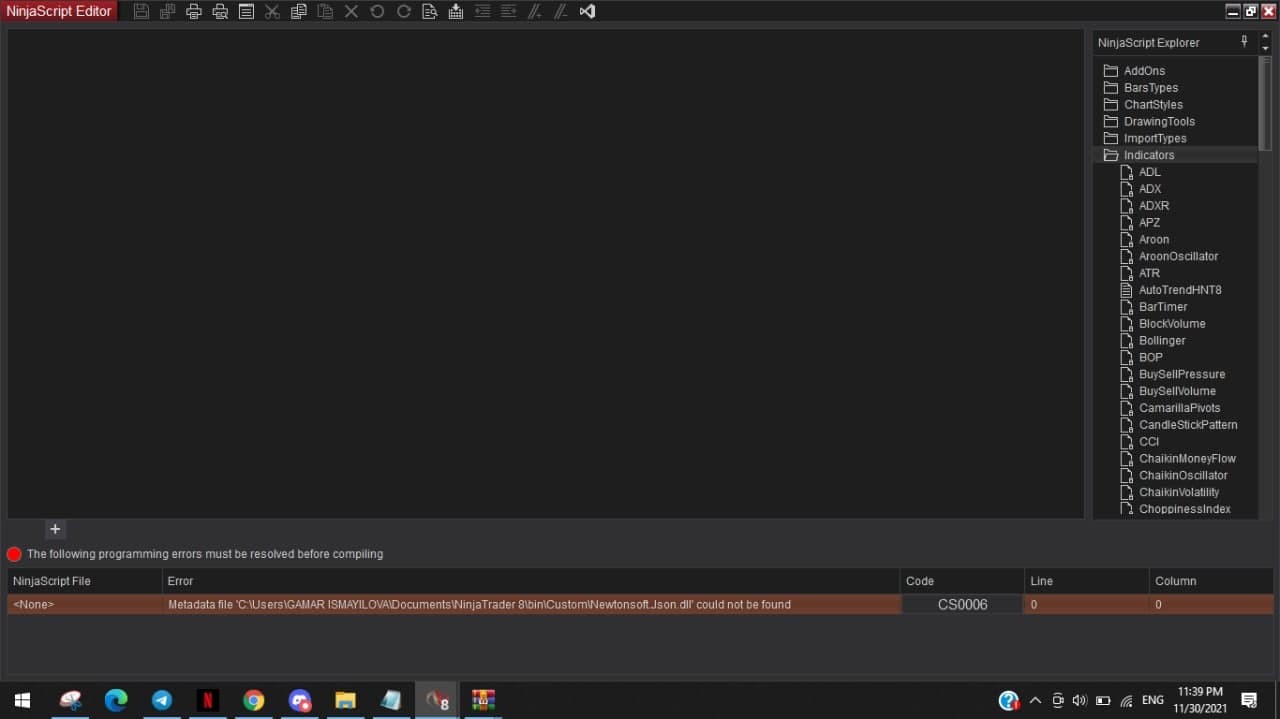The width and height of the screenshot is (1280, 719).
Task: Open the ChaikinMoneyFlow indicator file
Action: pos(1178,459)
